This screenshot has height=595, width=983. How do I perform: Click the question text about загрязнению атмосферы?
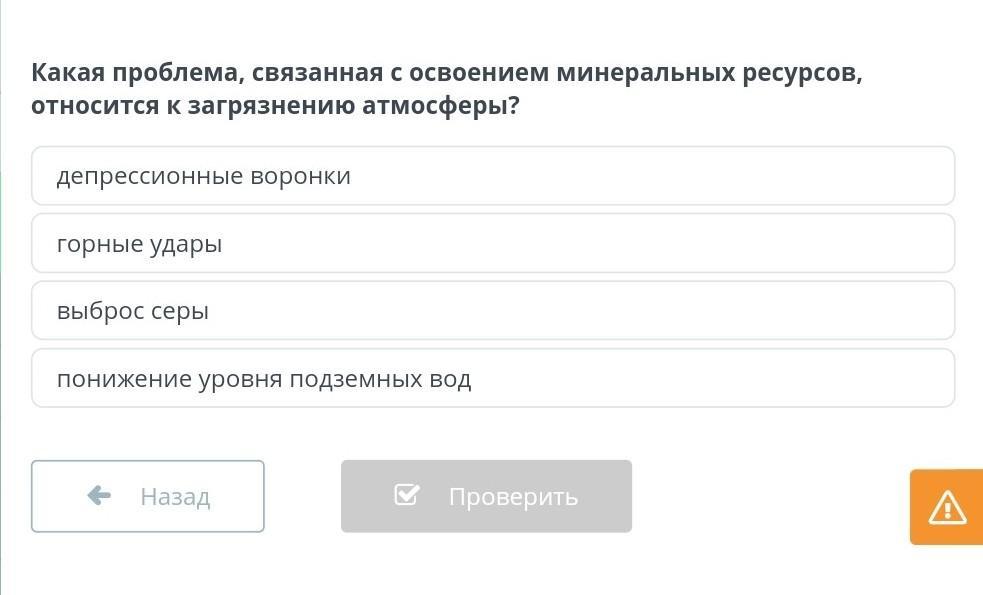[275, 105]
